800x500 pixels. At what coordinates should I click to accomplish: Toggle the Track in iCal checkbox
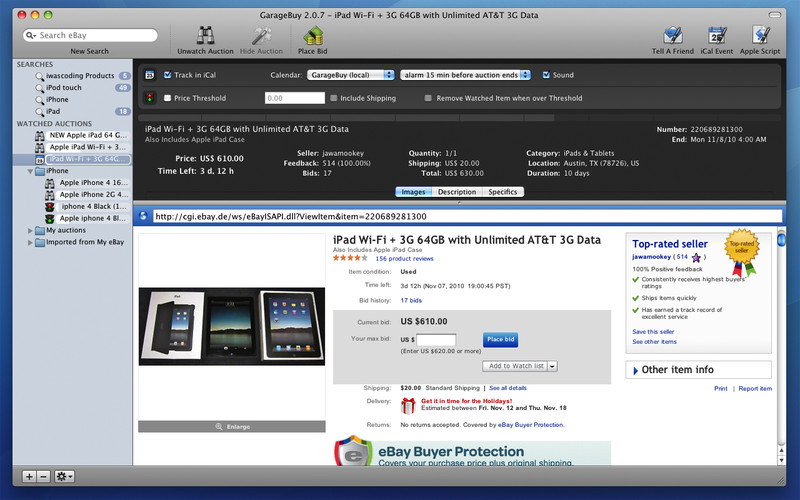click(168, 75)
